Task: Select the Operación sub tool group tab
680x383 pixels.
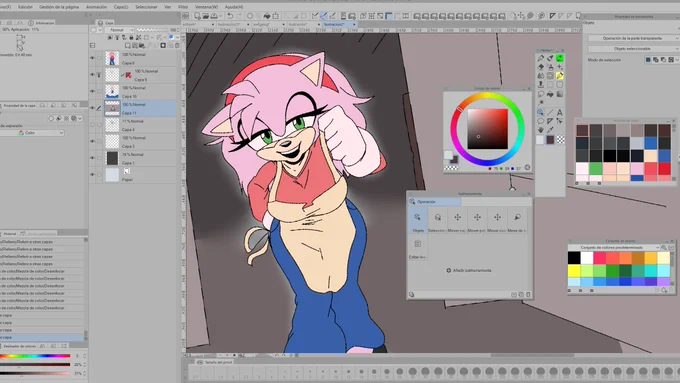Action: click(435, 202)
